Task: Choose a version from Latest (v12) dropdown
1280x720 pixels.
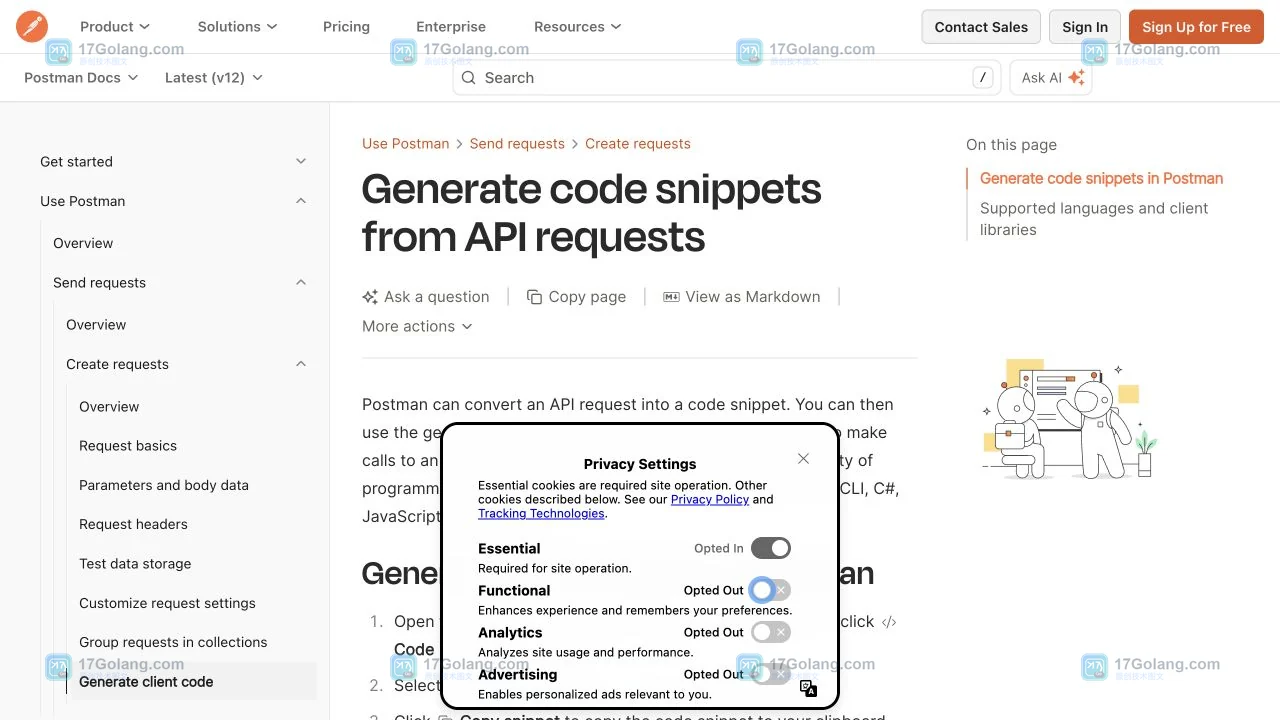Action: point(214,78)
